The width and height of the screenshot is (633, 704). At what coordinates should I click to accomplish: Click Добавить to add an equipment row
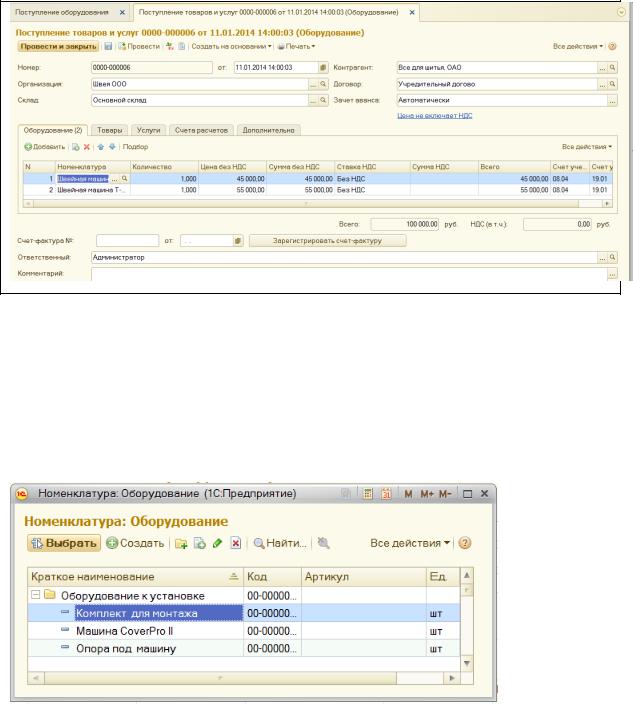(44, 147)
